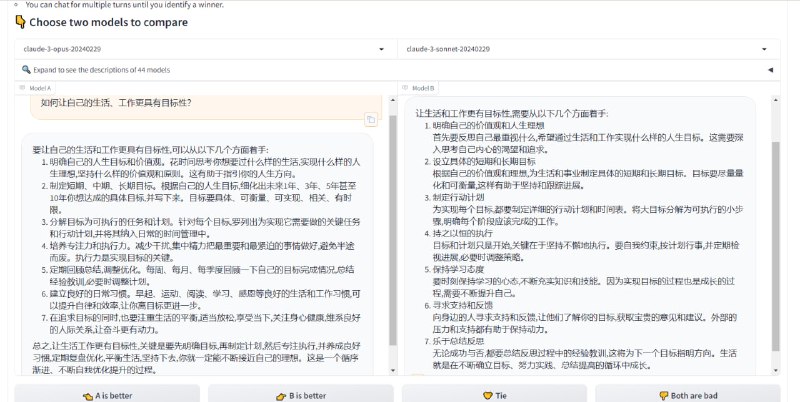
Task: Vote B is better
Action: tap(299, 394)
